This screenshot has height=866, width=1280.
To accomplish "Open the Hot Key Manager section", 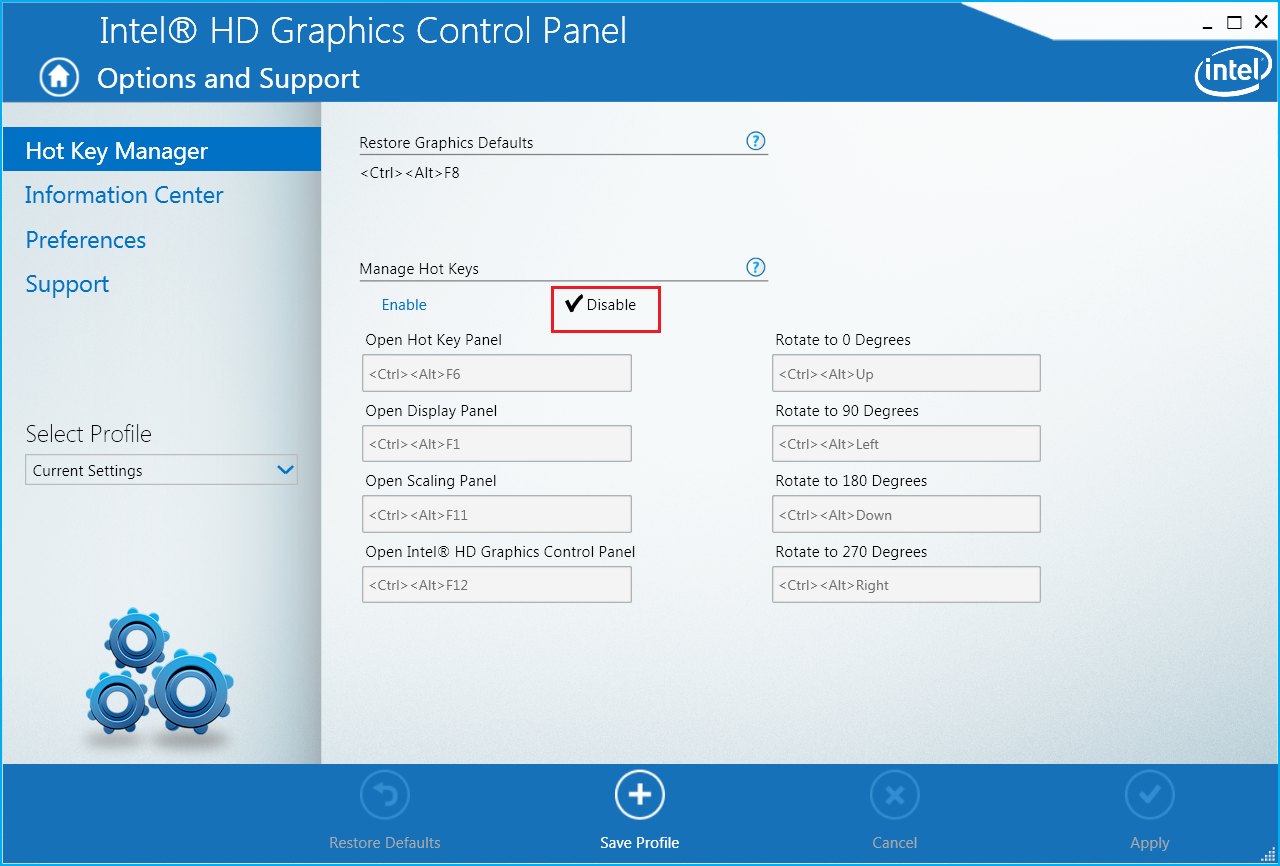I will pos(162,151).
